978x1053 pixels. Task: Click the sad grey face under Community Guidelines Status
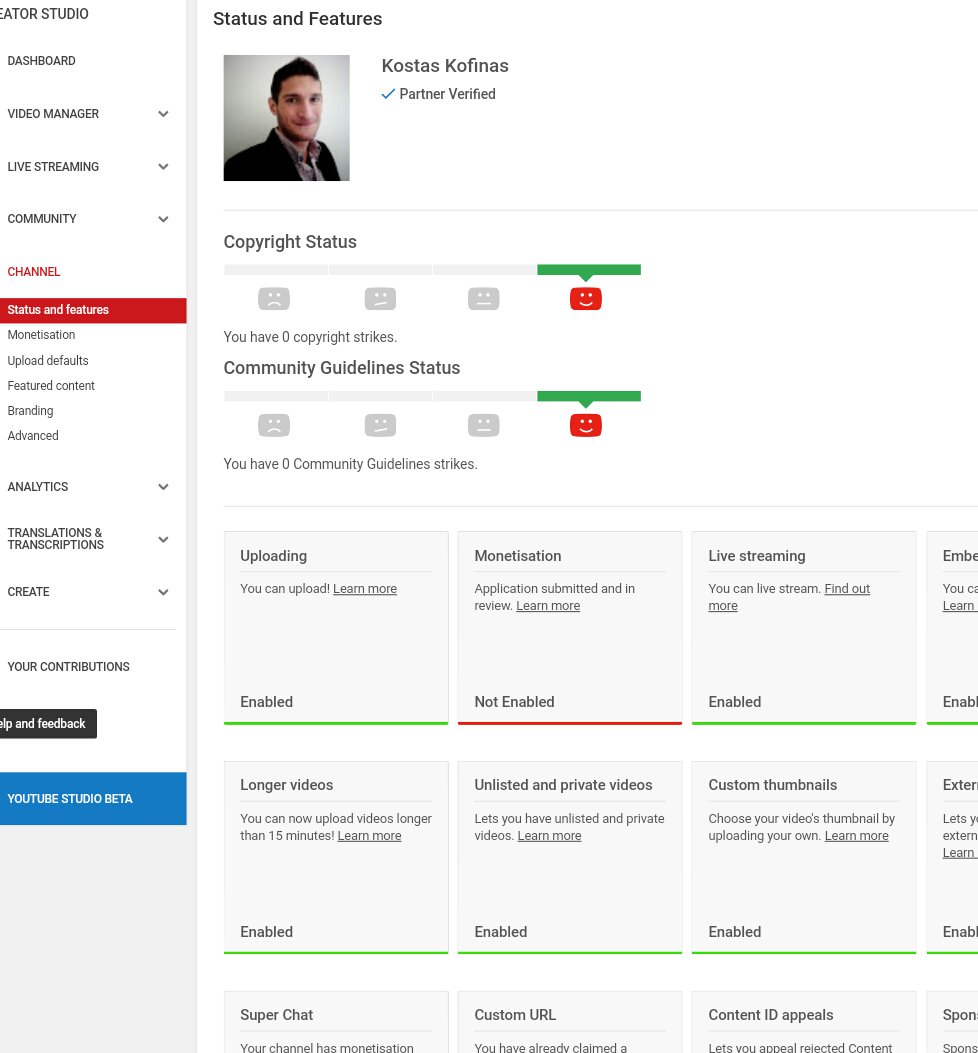click(x=274, y=425)
